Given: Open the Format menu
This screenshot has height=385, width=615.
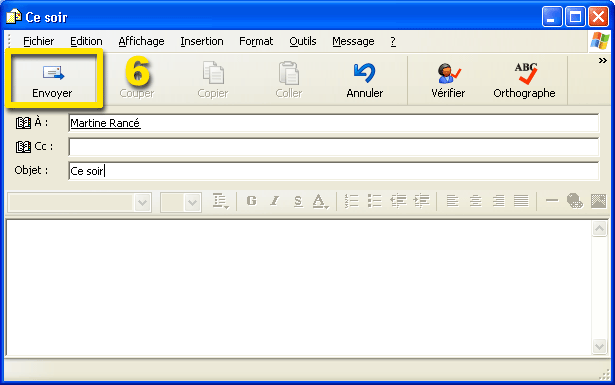Looking at the screenshot, I should (256, 41).
